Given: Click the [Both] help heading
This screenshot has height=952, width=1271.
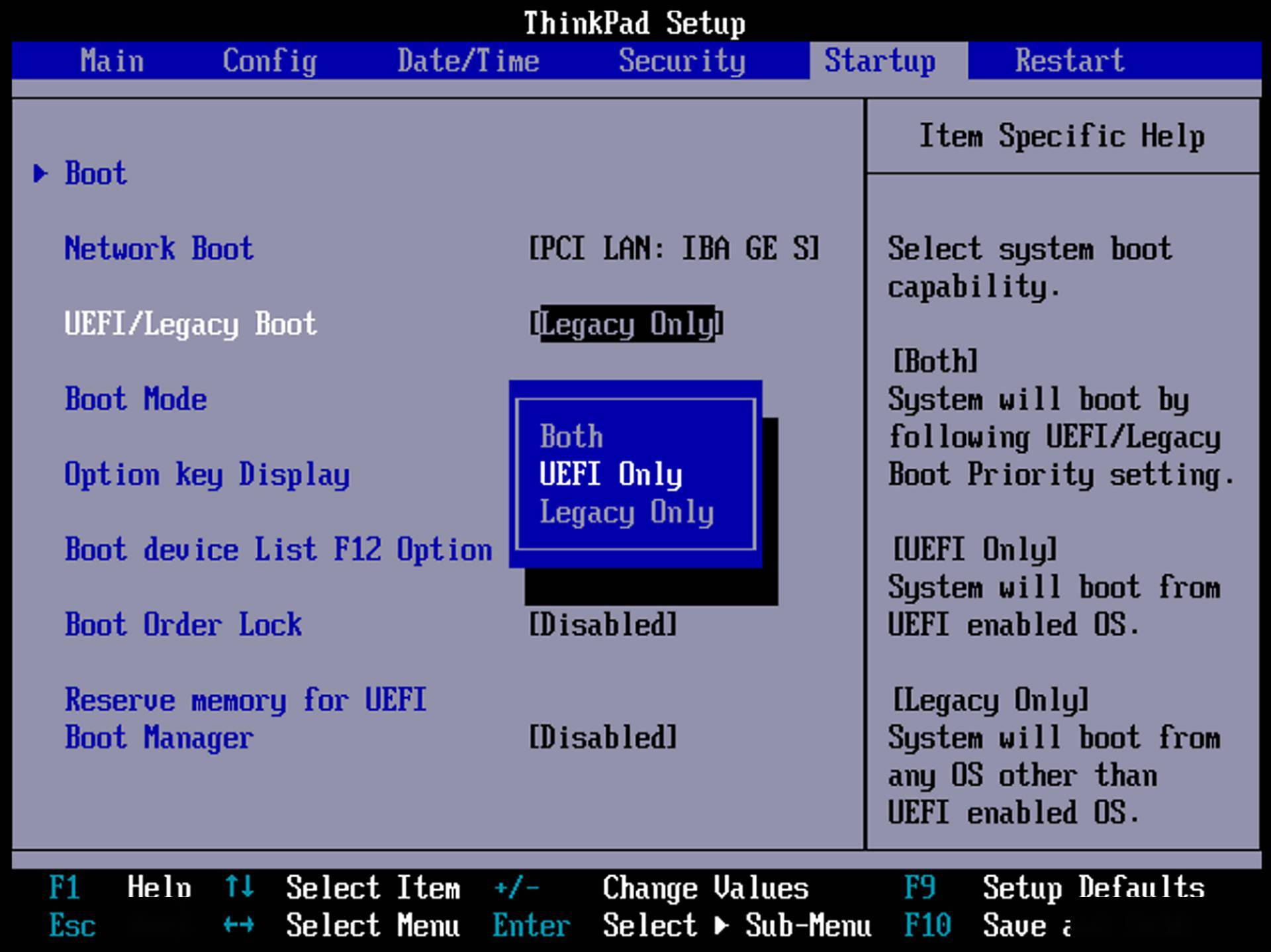Looking at the screenshot, I should (935, 361).
